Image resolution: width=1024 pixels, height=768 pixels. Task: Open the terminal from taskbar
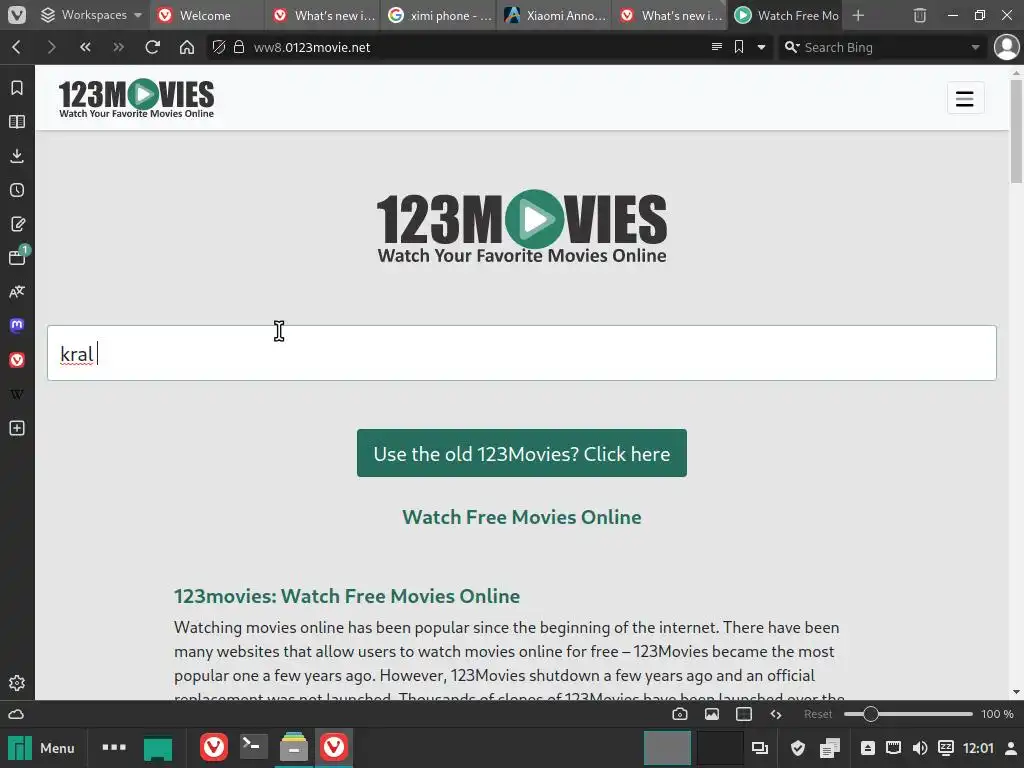coord(253,747)
